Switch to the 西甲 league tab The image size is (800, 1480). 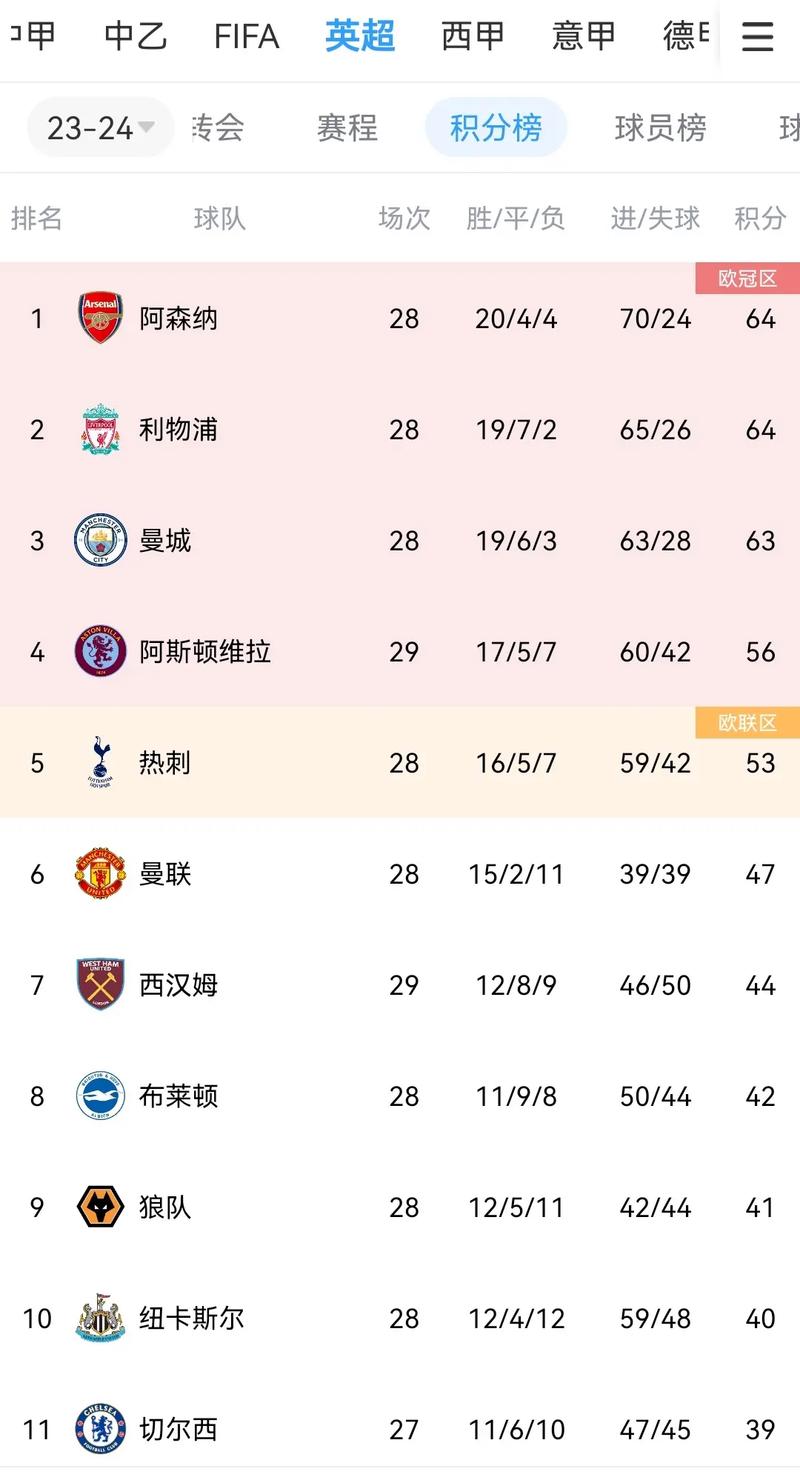click(x=473, y=37)
